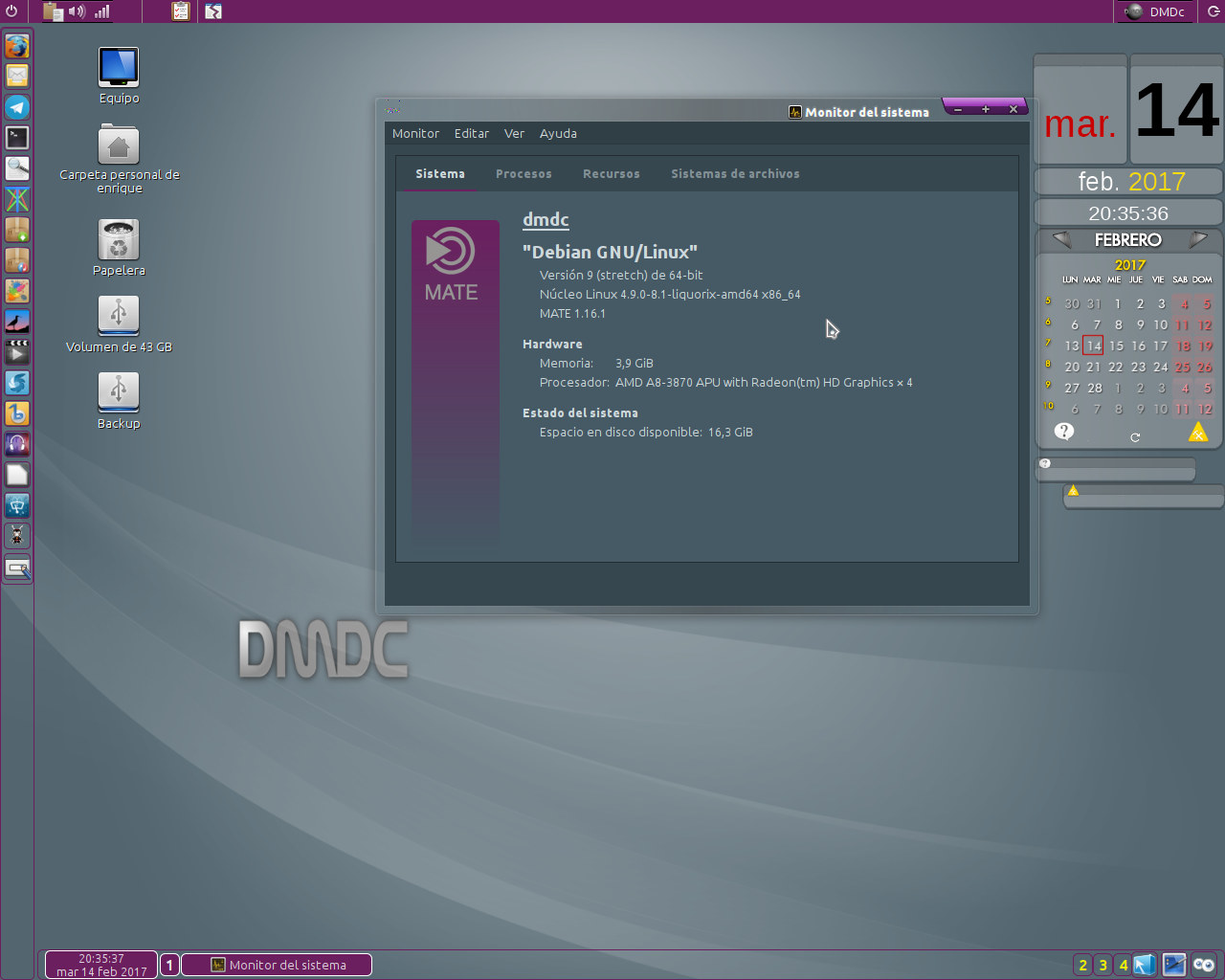The height and width of the screenshot is (980, 1225).
Task: Click the Monitor del sistema taskbar button
Action: [x=277, y=965]
